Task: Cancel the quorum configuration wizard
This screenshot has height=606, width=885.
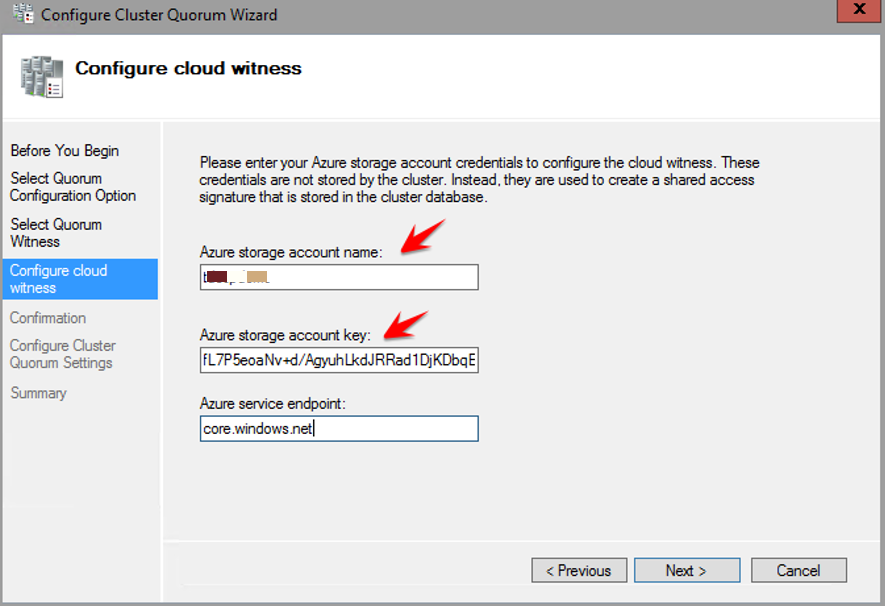Action: tap(798, 570)
